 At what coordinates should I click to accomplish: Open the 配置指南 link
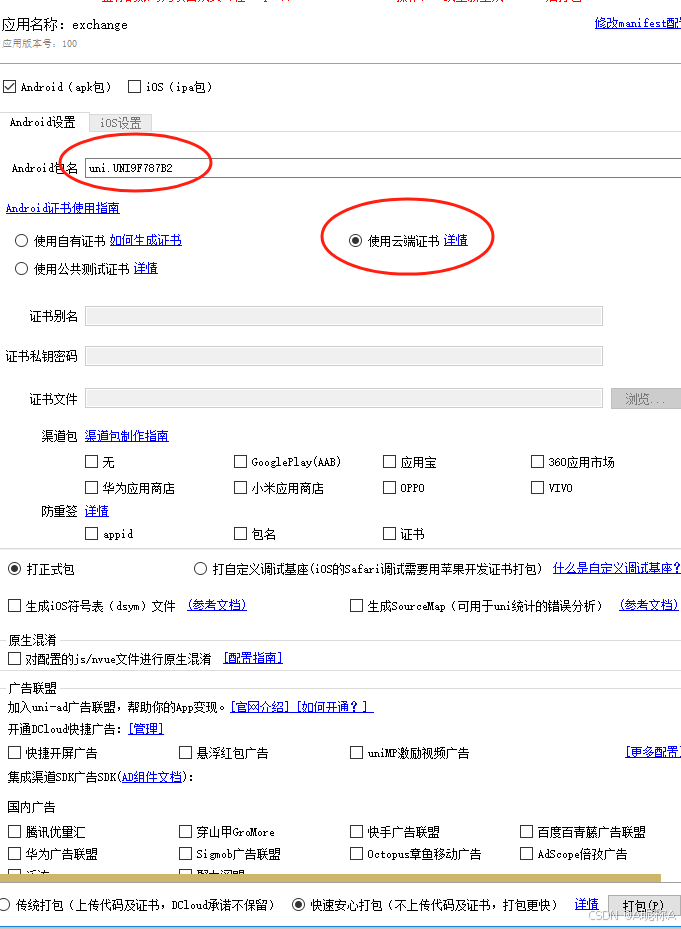(x=253, y=658)
